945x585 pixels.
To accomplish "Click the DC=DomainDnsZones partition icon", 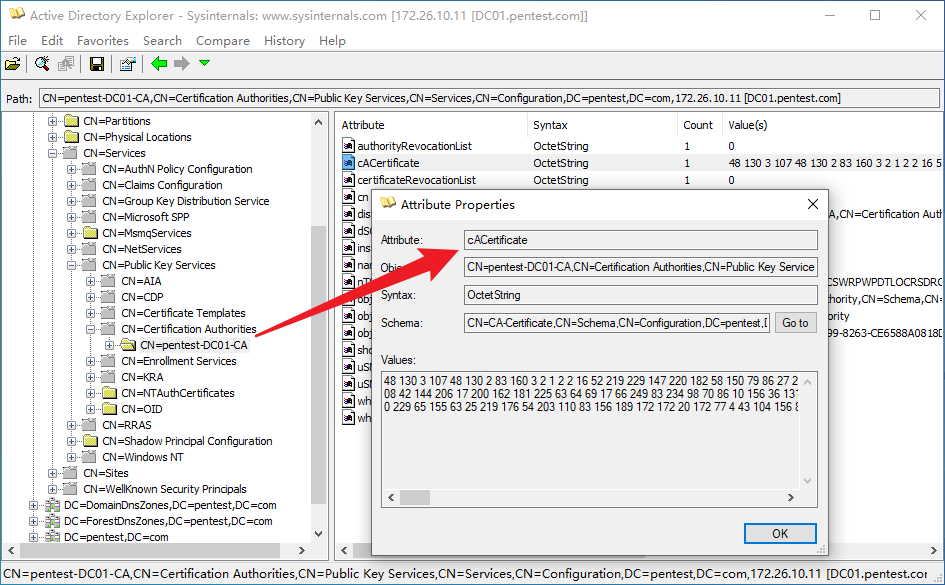I will click(52, 505).
